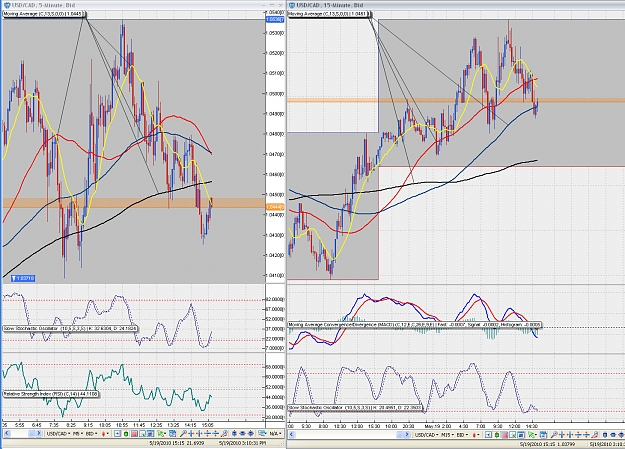Image resolution: width=625 pixels, height=449 pixels.
Task: Click the red magnifier reset-zoom icon in left toolbar
Action: (x=224, y=433)
